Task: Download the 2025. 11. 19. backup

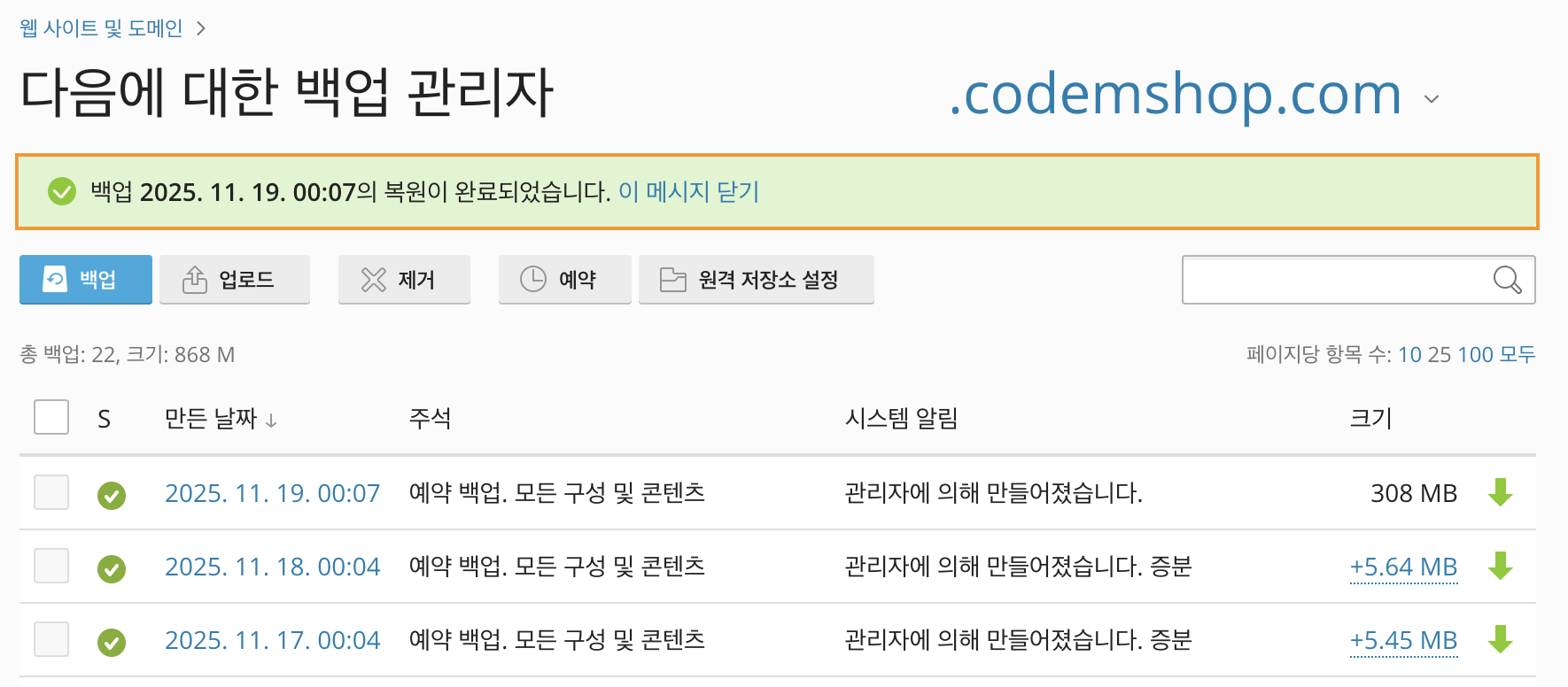Action: [1500, 492]
